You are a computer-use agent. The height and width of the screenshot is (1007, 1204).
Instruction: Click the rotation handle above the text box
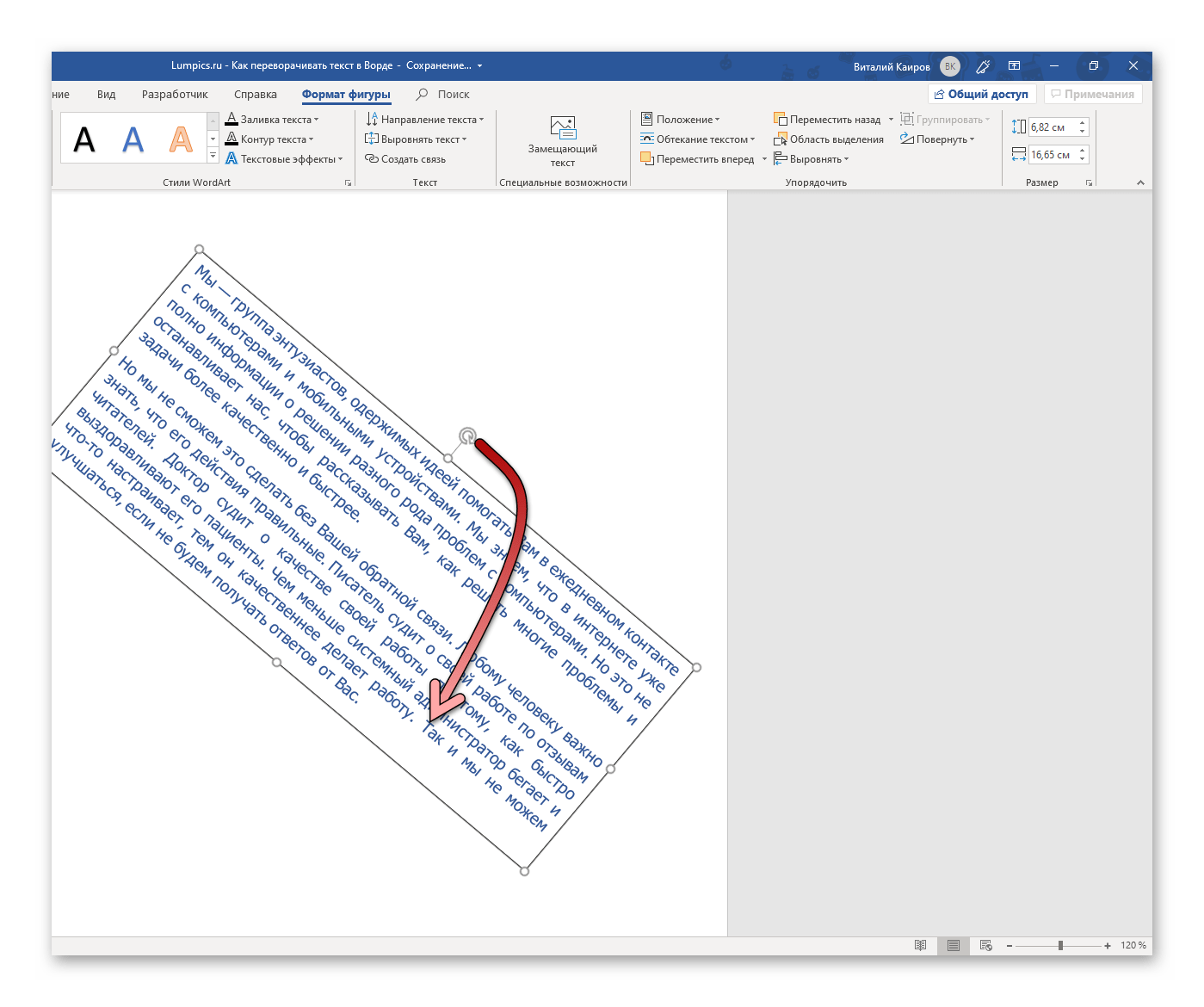pyautogui.click(x=466, y=436)
